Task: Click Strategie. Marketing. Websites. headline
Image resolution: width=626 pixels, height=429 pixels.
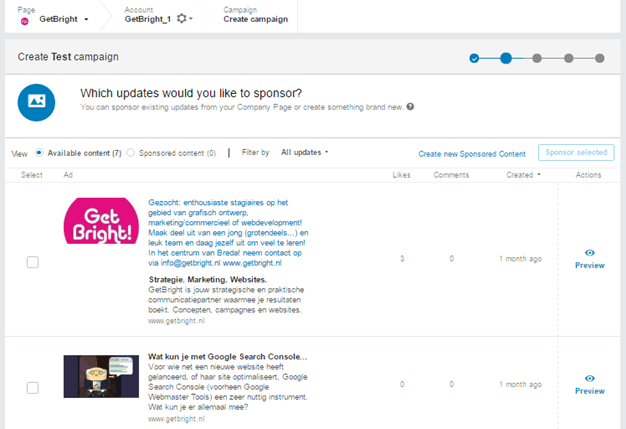Action: [x=208, y=279]
